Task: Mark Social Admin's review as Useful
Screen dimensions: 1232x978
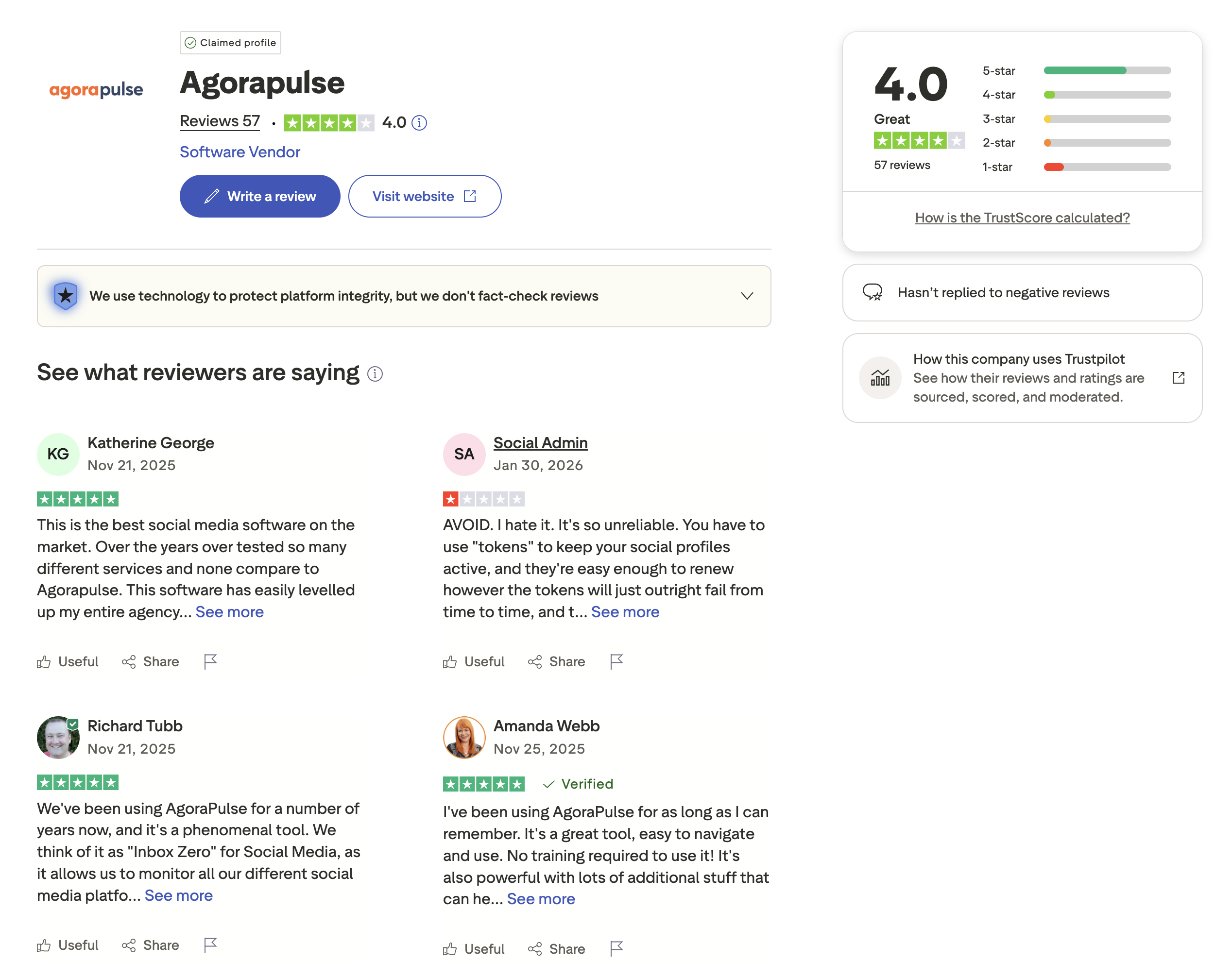Action: (473, 661)
